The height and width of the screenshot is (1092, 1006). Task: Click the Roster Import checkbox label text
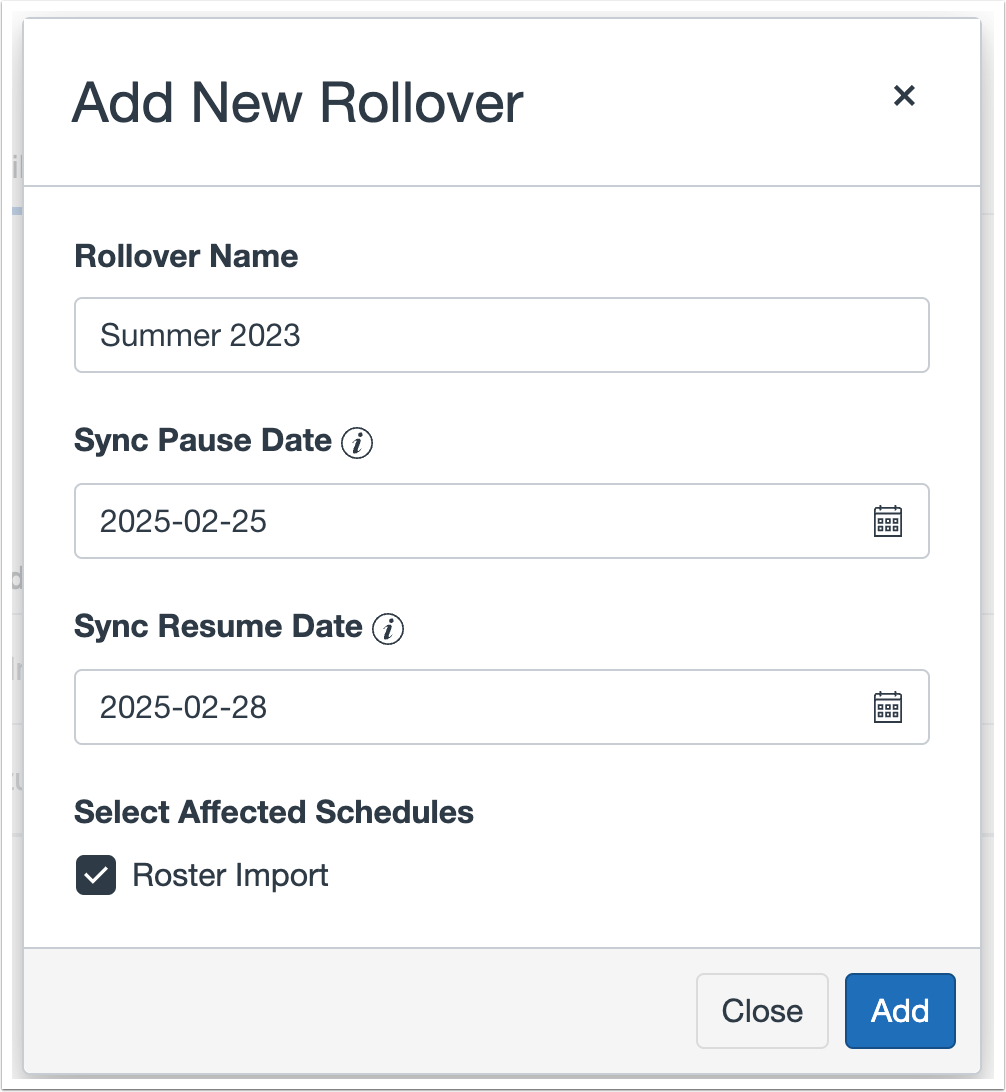point(230,876)
